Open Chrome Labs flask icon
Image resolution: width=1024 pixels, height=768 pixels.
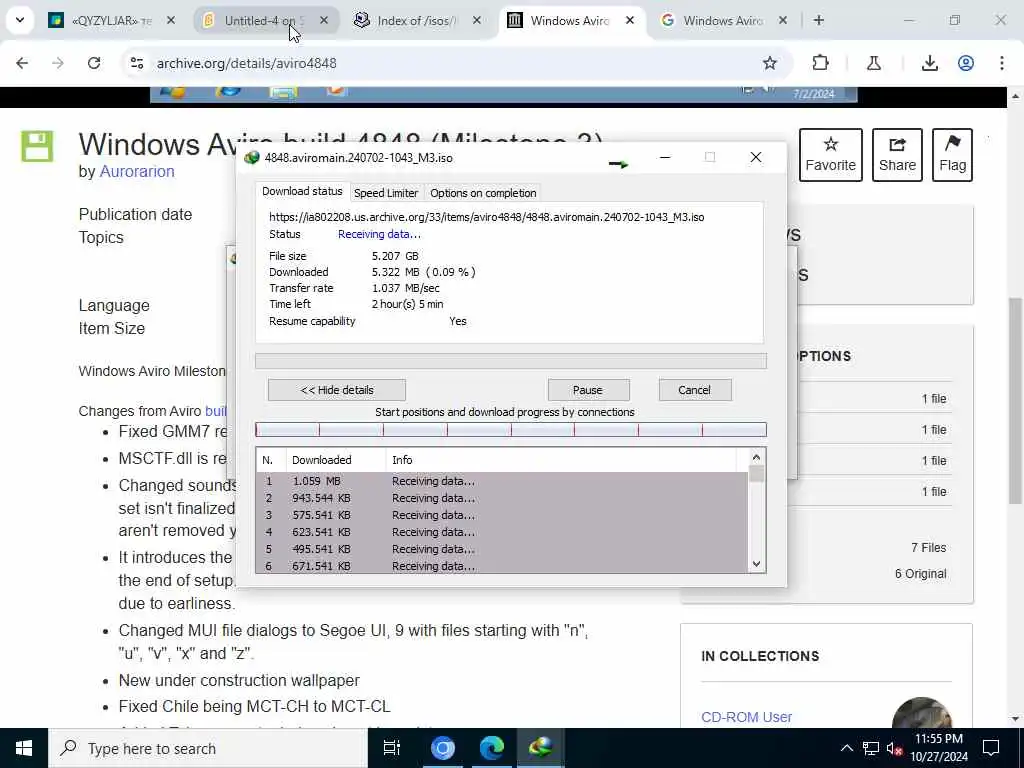click(874, 63)
